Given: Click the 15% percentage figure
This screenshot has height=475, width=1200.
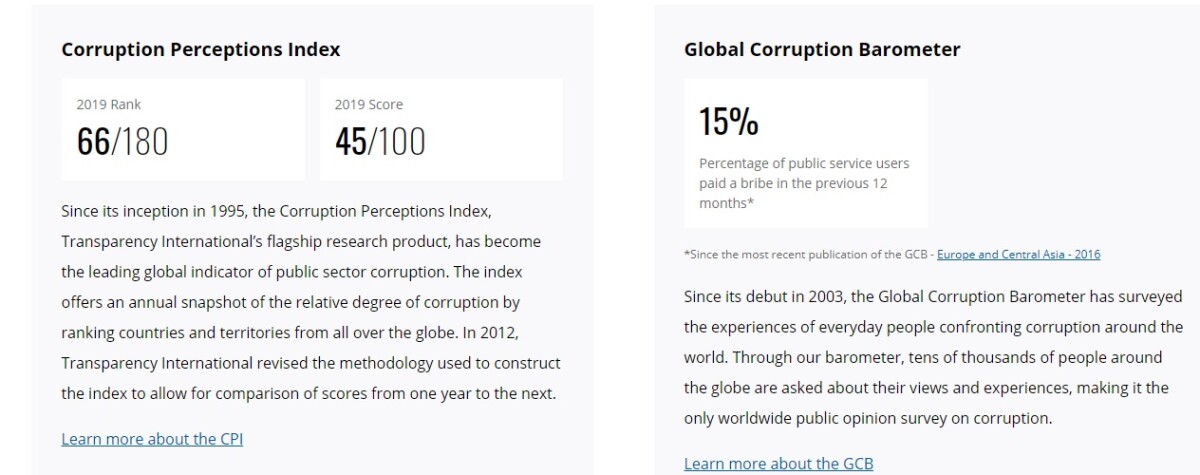Looking at the screenshot, I should click(729, 122).
